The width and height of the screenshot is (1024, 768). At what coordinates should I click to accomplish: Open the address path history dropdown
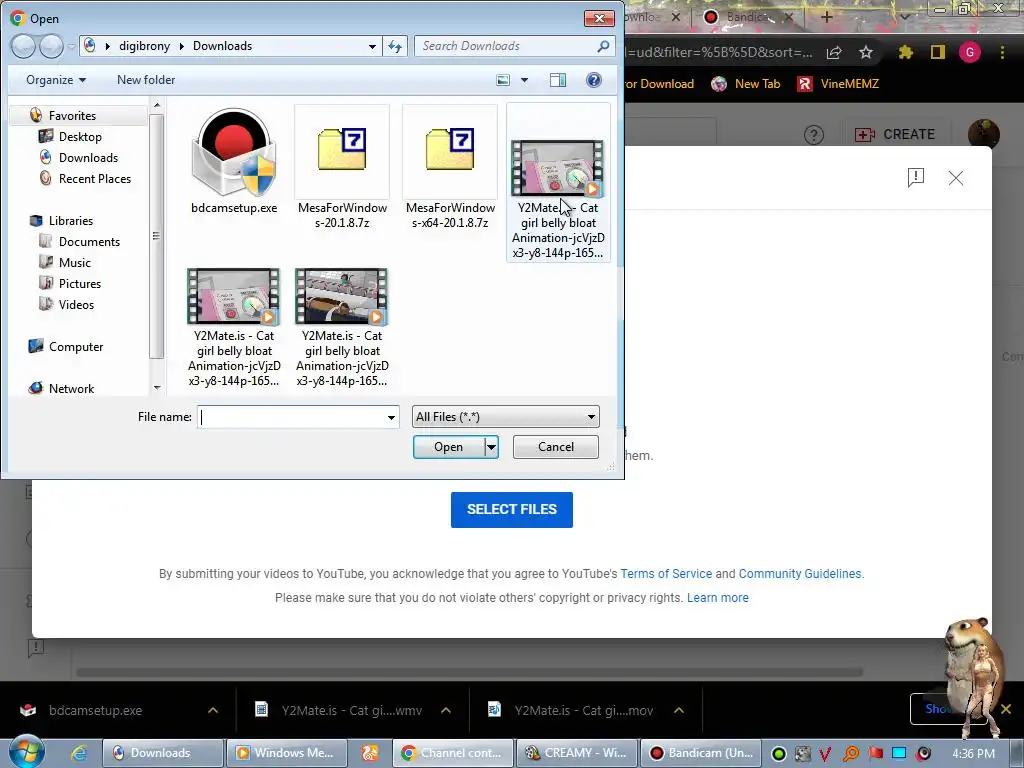coord(372,46)
